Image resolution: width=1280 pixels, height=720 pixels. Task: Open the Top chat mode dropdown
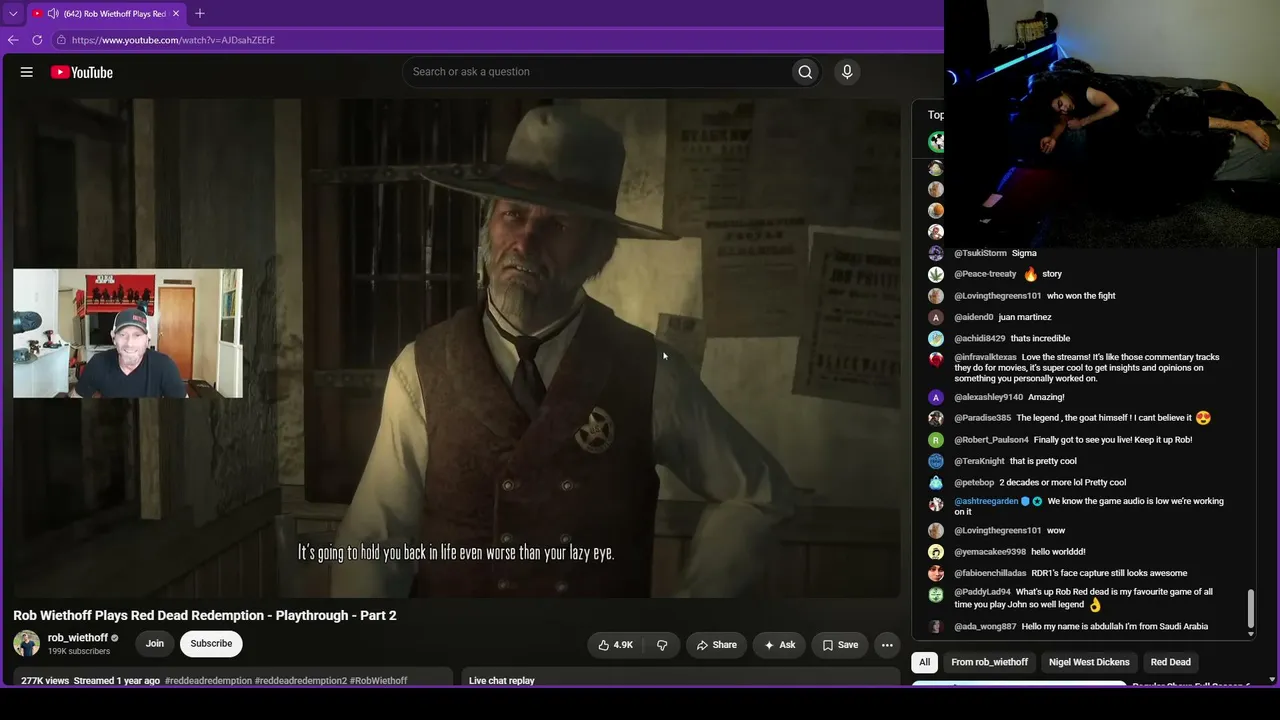tap(936, 115)
